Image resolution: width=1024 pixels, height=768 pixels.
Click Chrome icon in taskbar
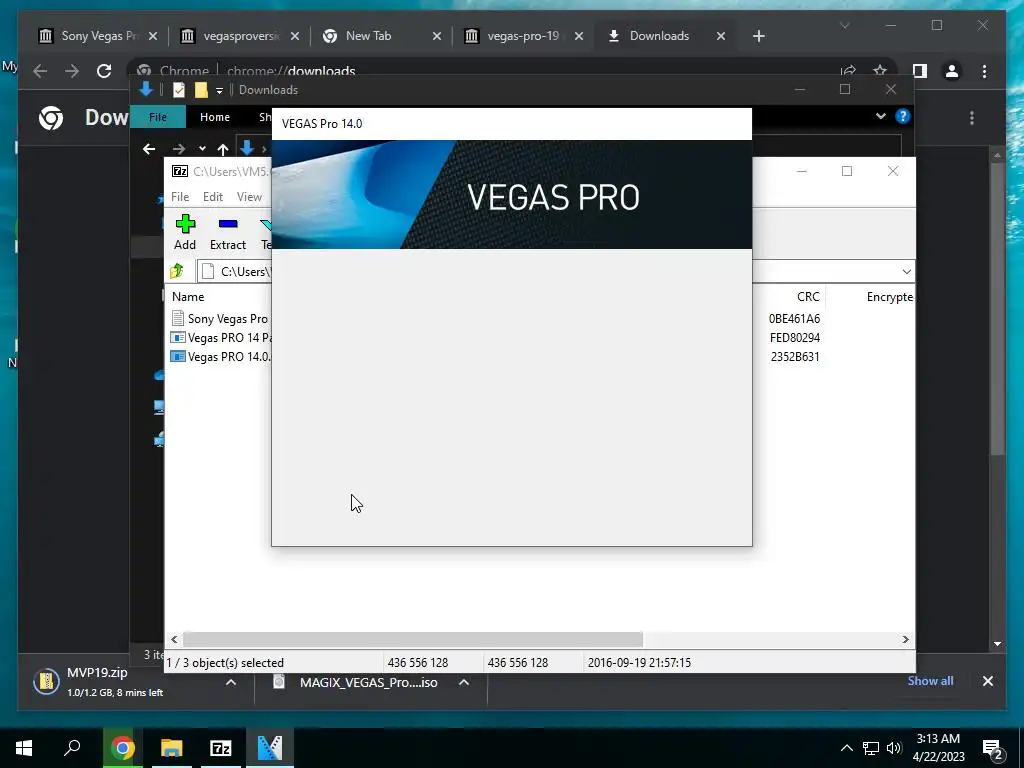(122, 748)
